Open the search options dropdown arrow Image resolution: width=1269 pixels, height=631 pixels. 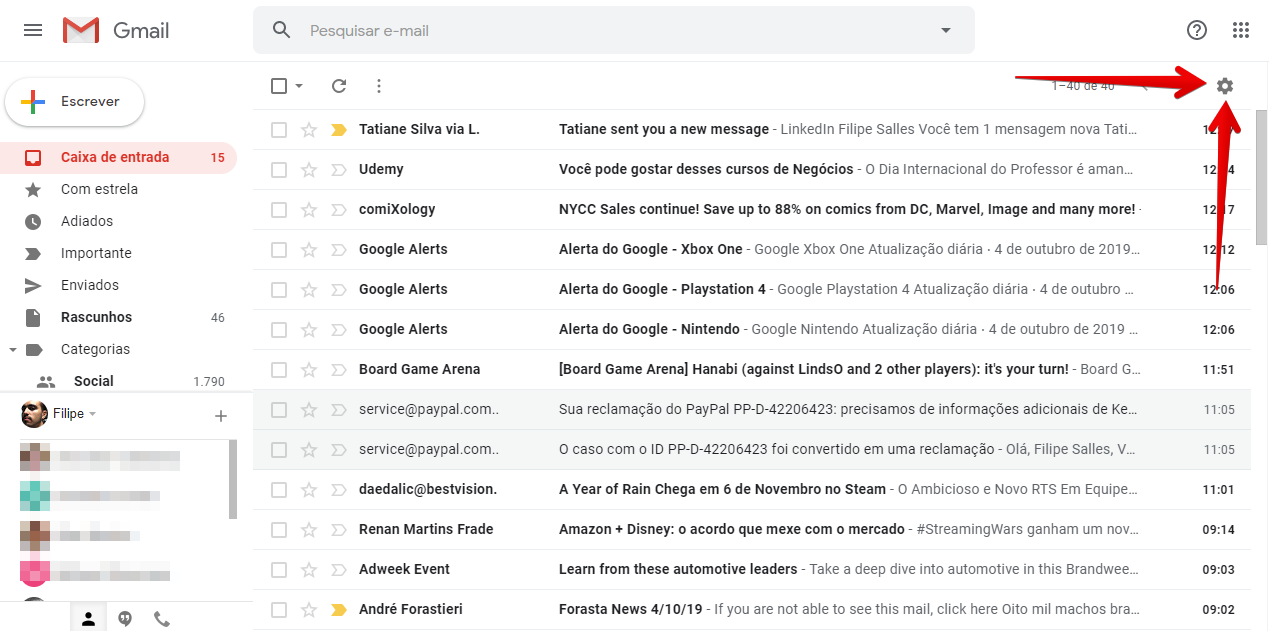944,30
